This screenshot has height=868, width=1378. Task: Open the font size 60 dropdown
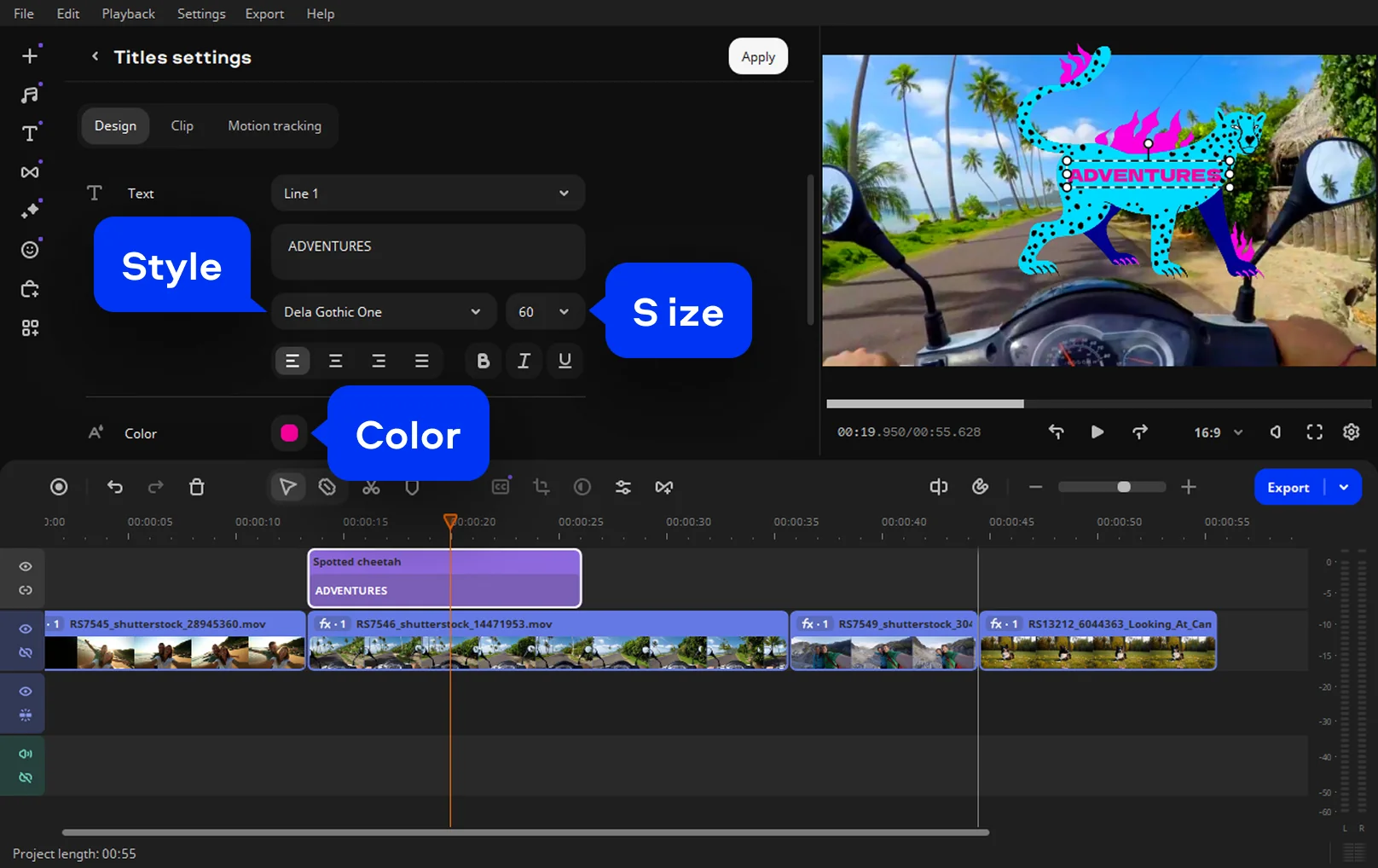pos(544,312)
